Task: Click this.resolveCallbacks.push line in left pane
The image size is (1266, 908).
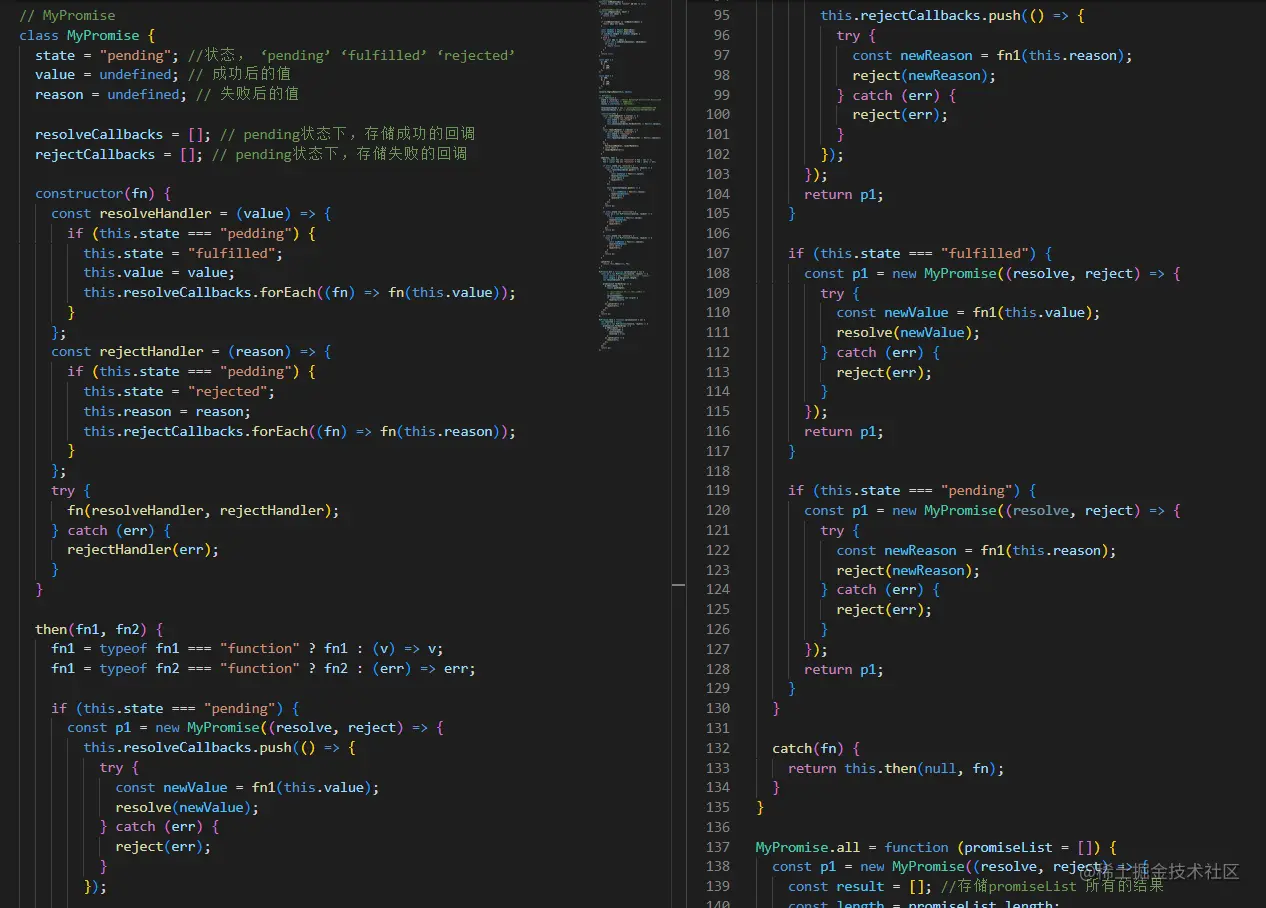Action: [219, 747]
